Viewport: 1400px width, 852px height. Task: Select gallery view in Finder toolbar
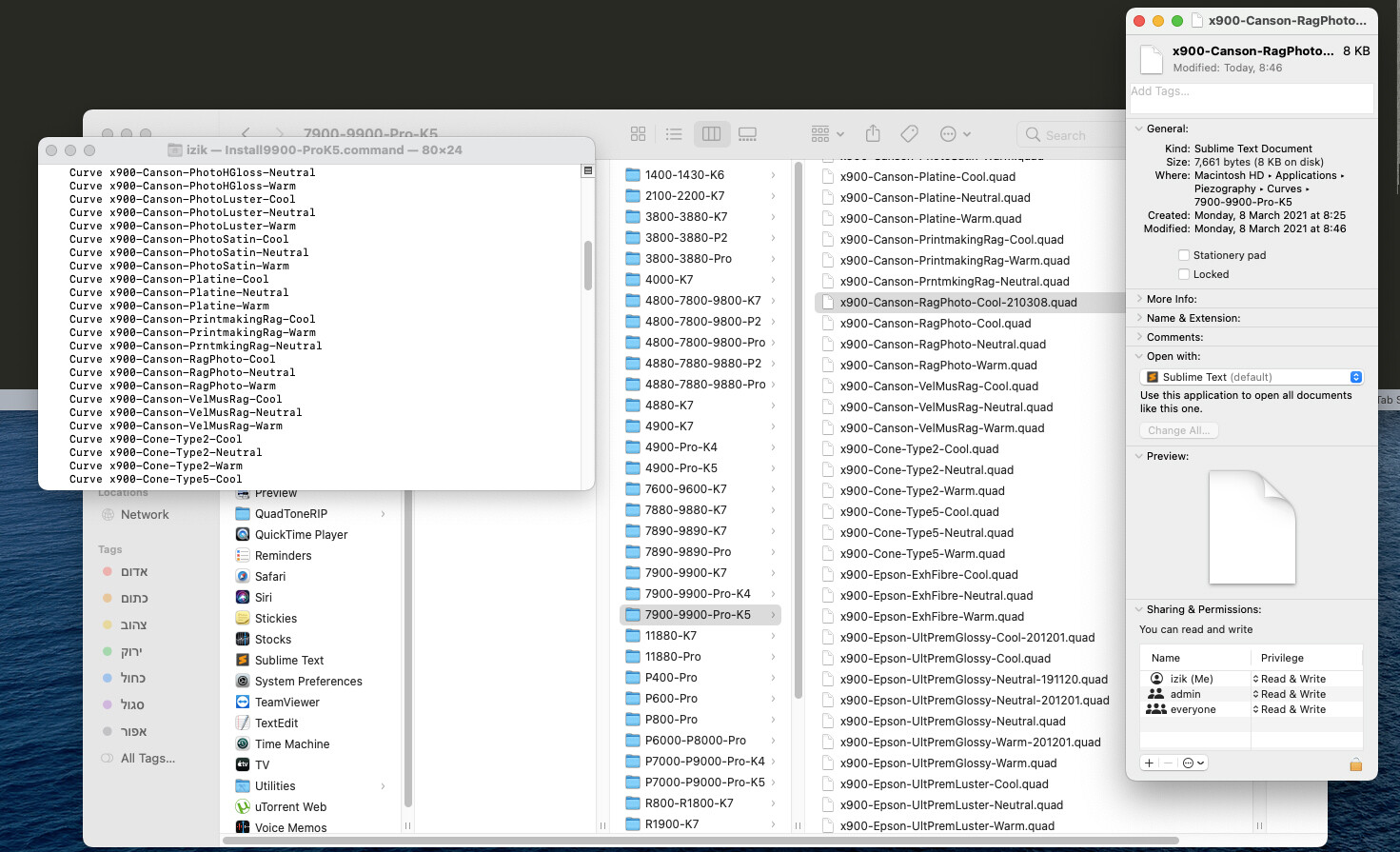pyautogui.click(x=747, y=134)
